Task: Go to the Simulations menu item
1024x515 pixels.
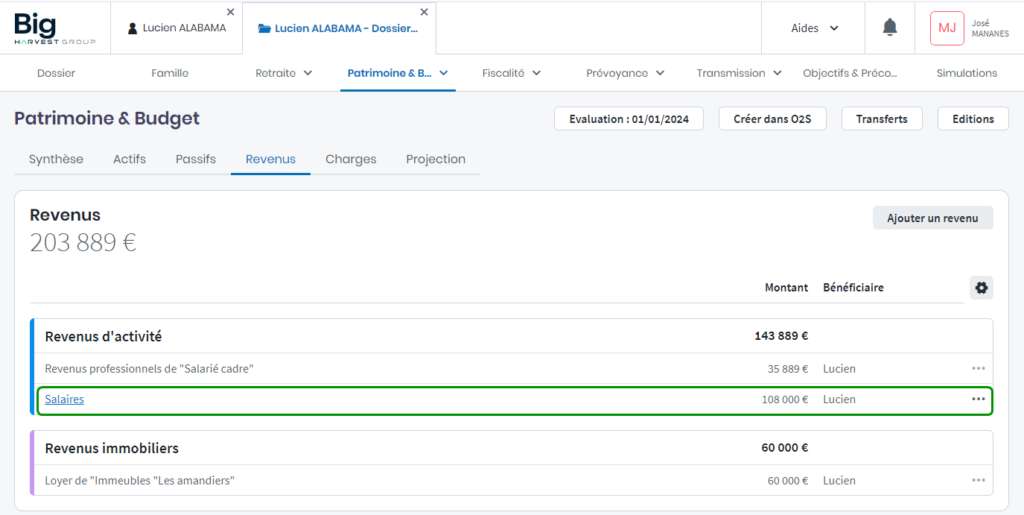Action: point(966,73)
